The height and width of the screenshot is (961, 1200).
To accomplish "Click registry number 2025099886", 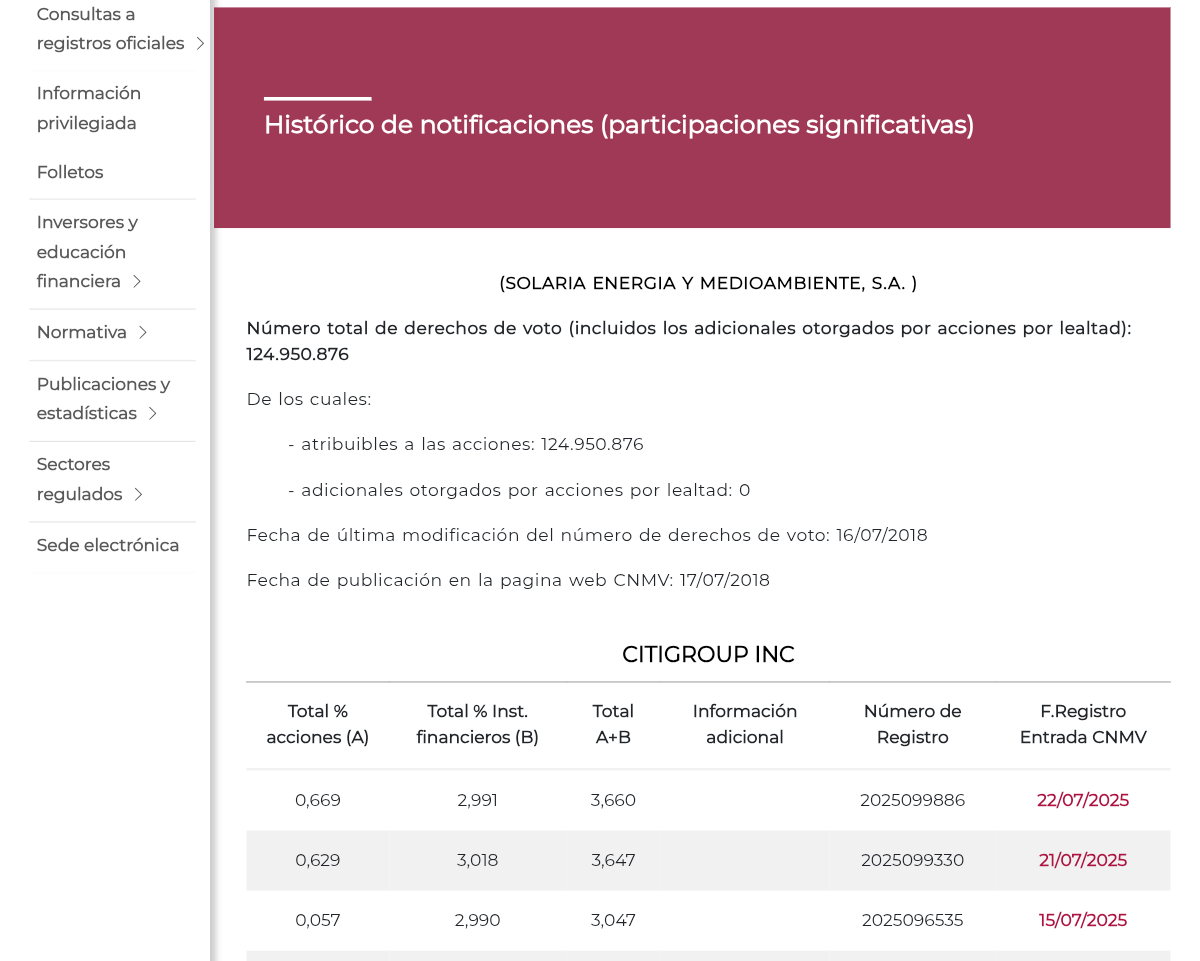I will pos(913,800).
